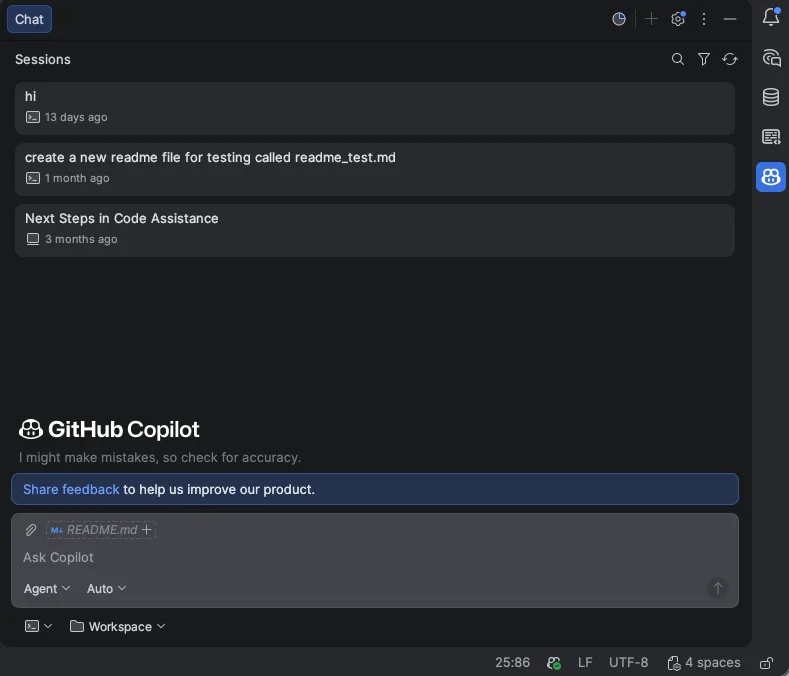Send message with up-arrow button

pyautogui.click(x=718, y=588)
